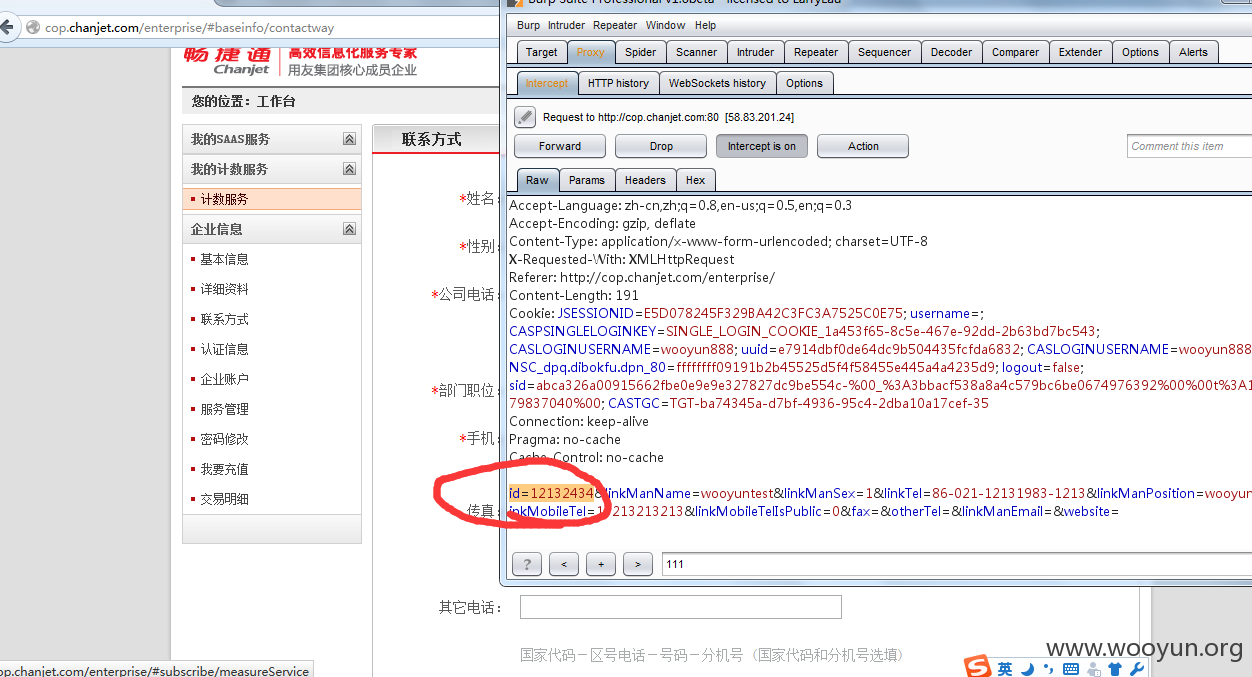This screenshot has height=677, width=1252.
Task: Switch to the Extender tab
Action: [x=1081, y=52]
